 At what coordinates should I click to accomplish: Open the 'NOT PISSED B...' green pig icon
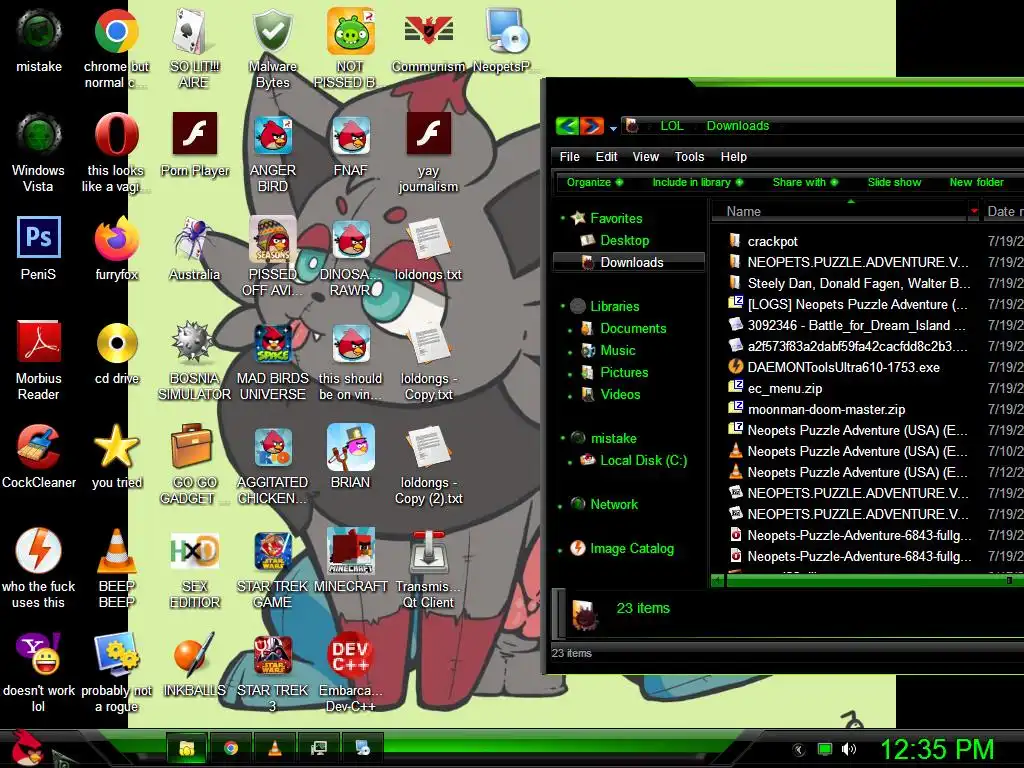(x=350, y=49)
